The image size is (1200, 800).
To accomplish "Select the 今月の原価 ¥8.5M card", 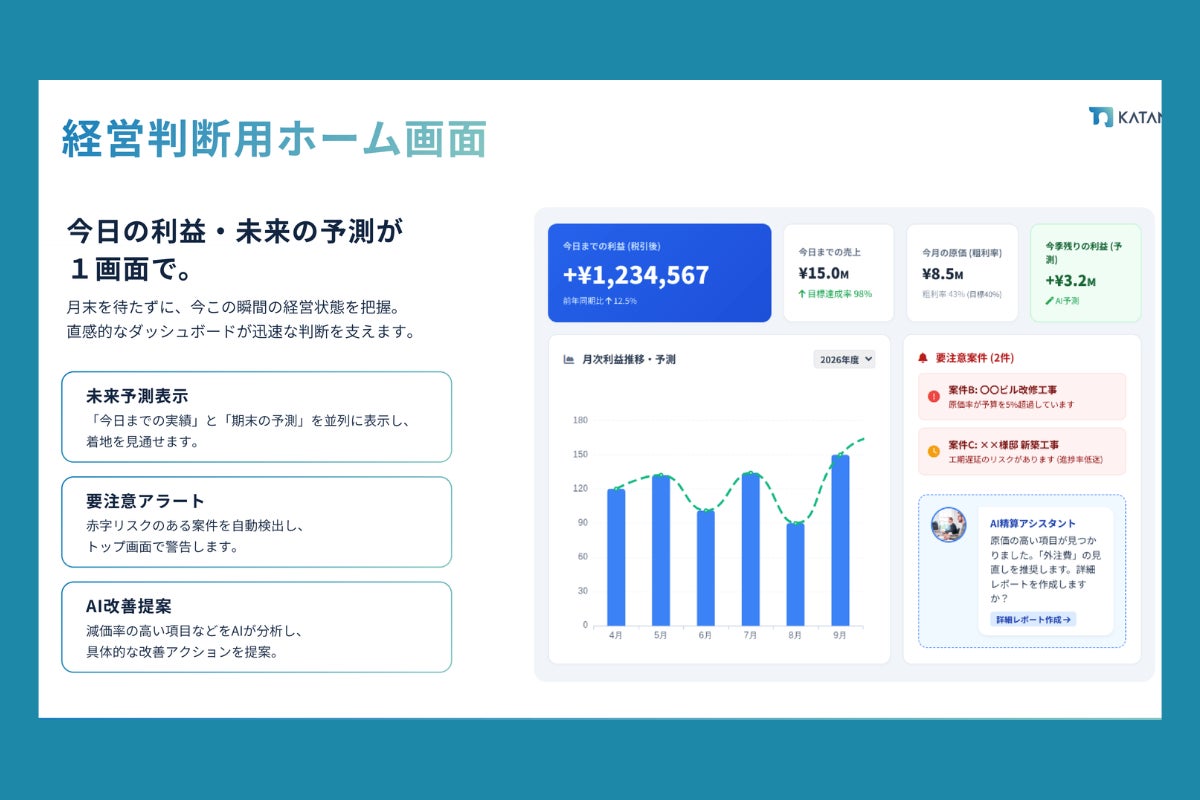I will 962,273.
